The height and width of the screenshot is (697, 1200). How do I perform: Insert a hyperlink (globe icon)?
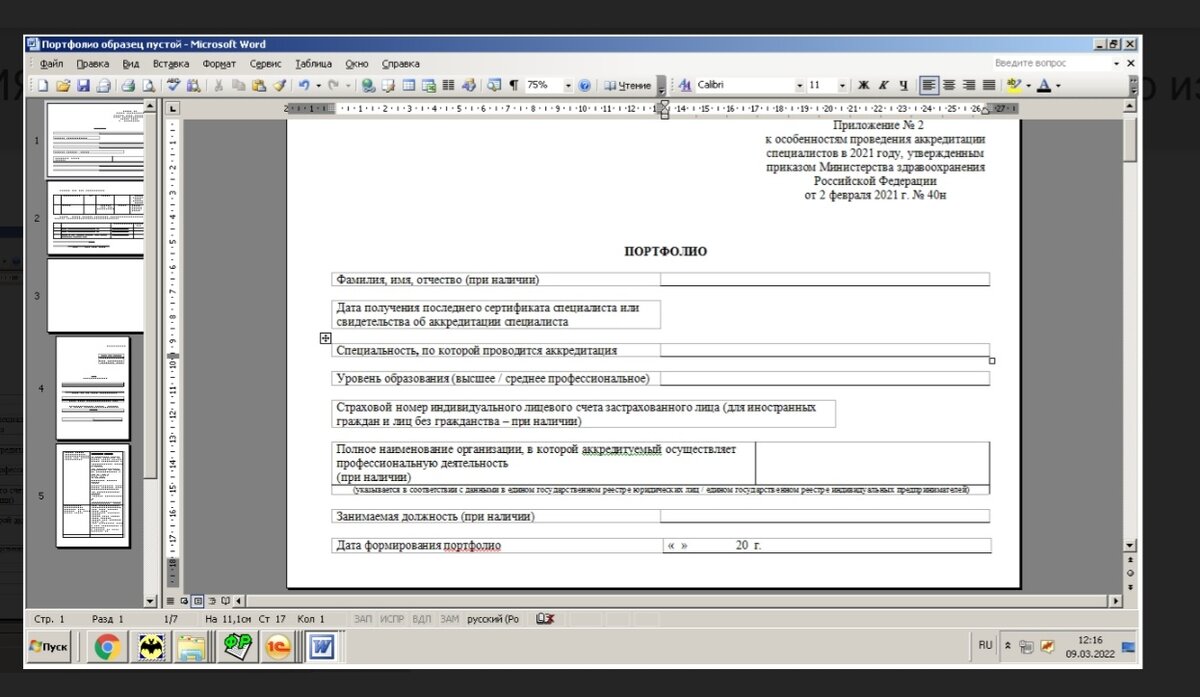point(367,86)
